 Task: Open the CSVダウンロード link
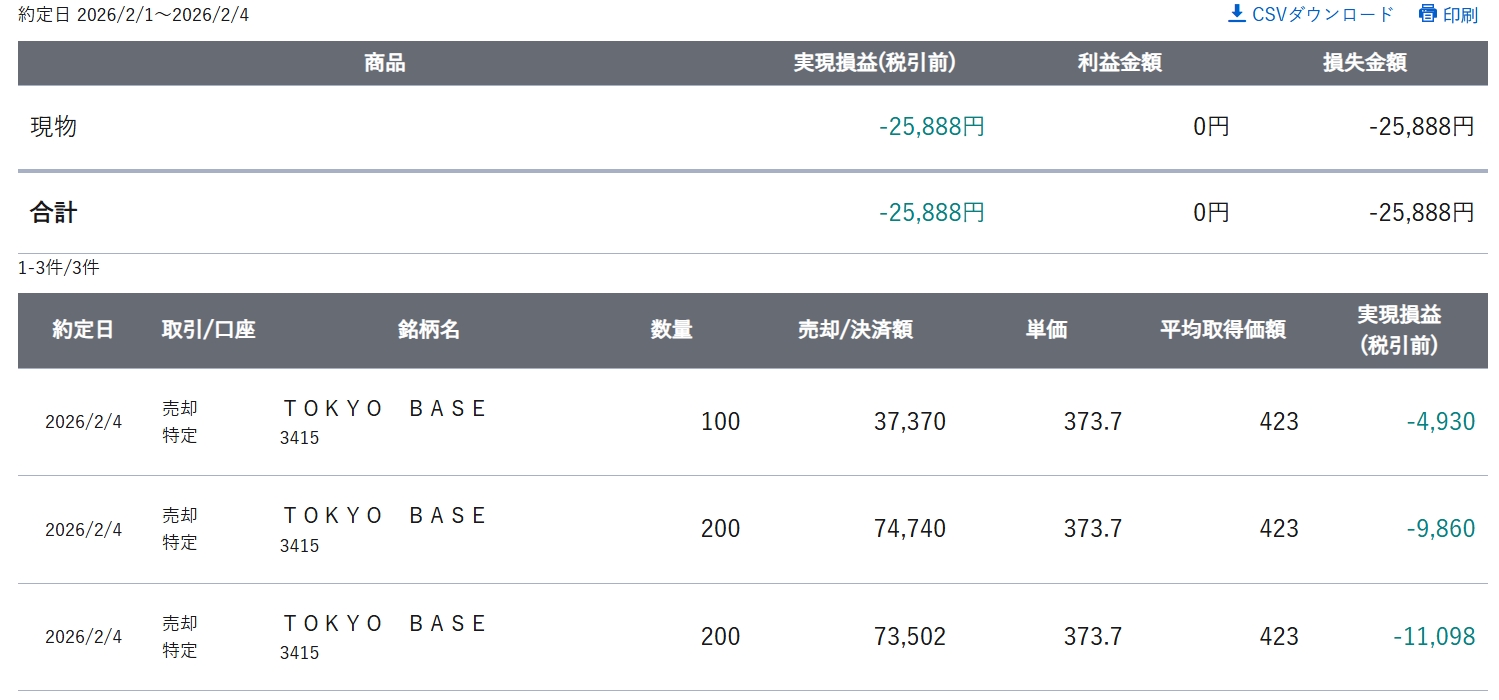[x=1322, y=15]
